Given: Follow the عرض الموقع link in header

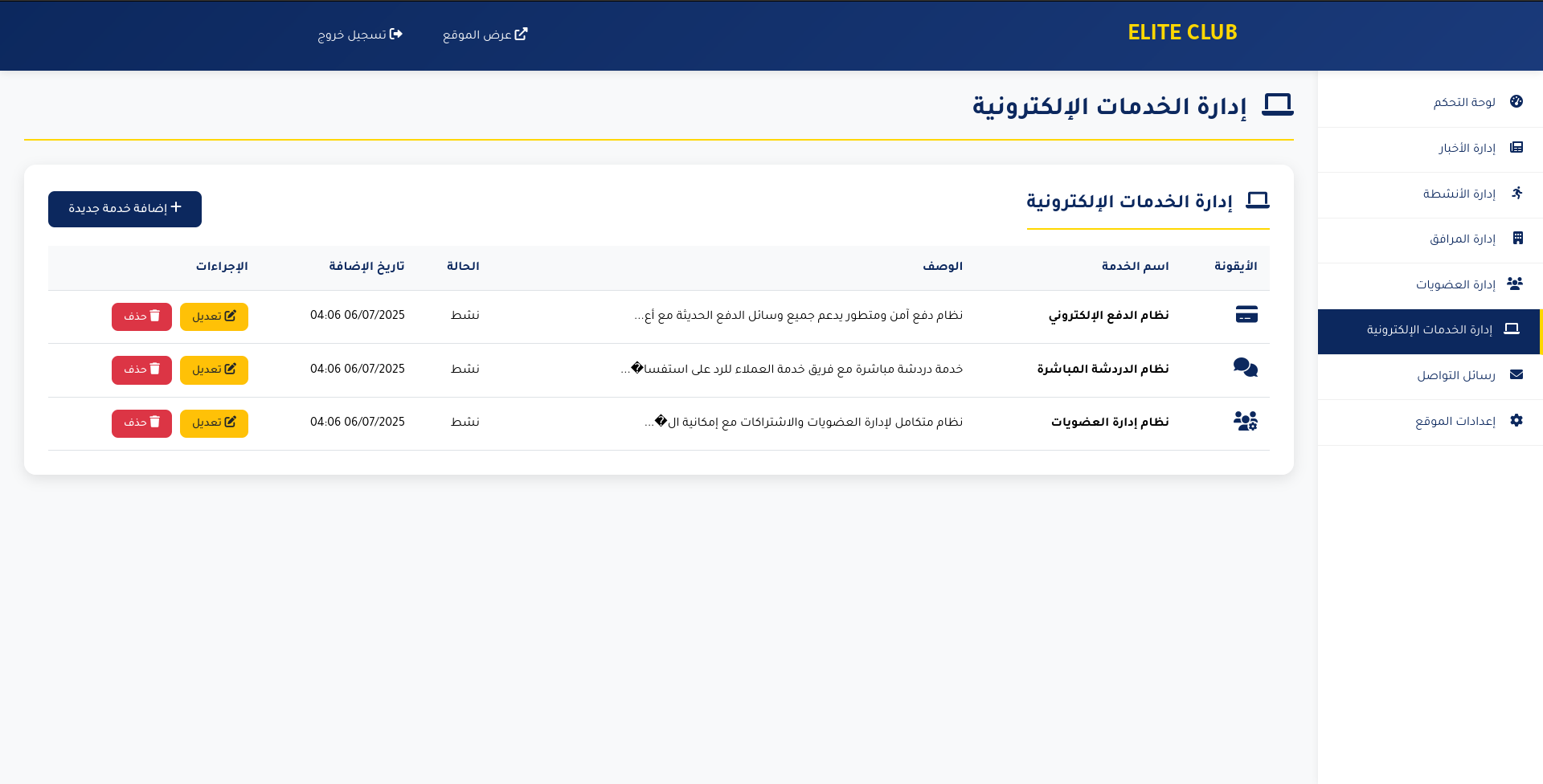Looking at the screenshot, I should tap(485, 35).
